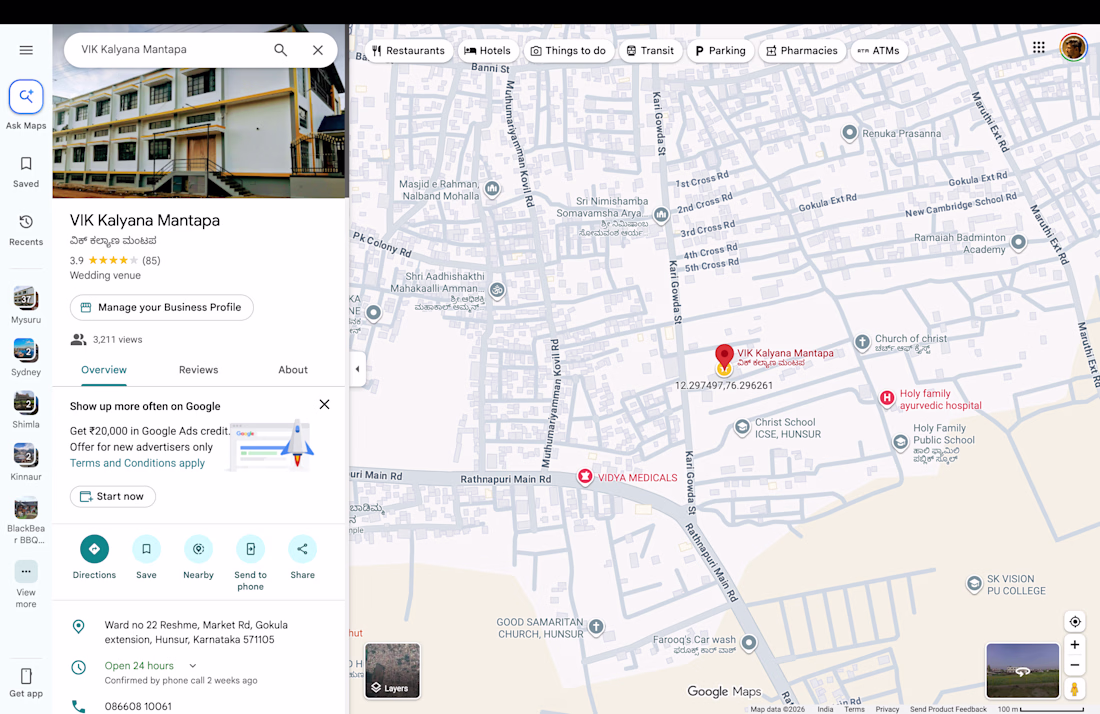
Task: Click the Save bookmark icon
Action: [x=146, y=548]
